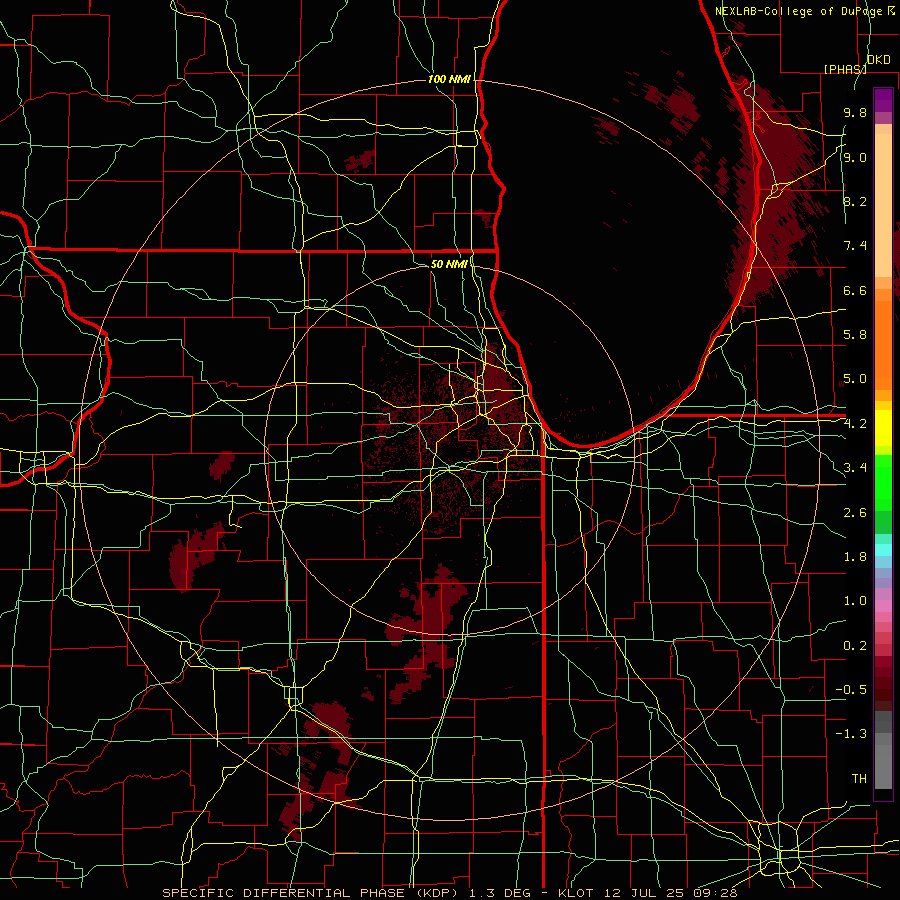Pick the light peach band of the color scale
900x900 pixels.
coord(883,207)
